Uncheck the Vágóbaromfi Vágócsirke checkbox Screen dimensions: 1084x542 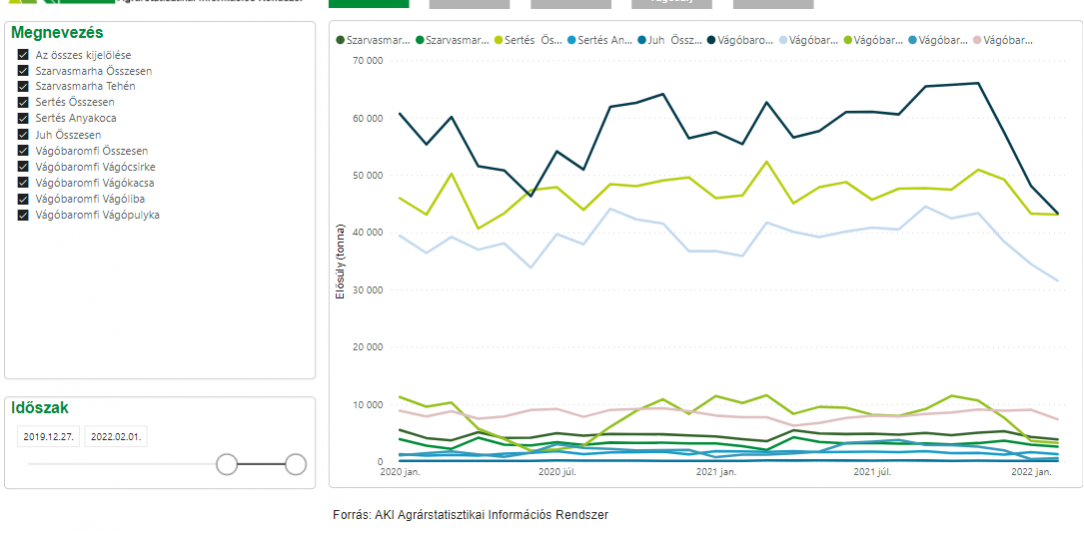pyautogui.click(x=23, y=167)
